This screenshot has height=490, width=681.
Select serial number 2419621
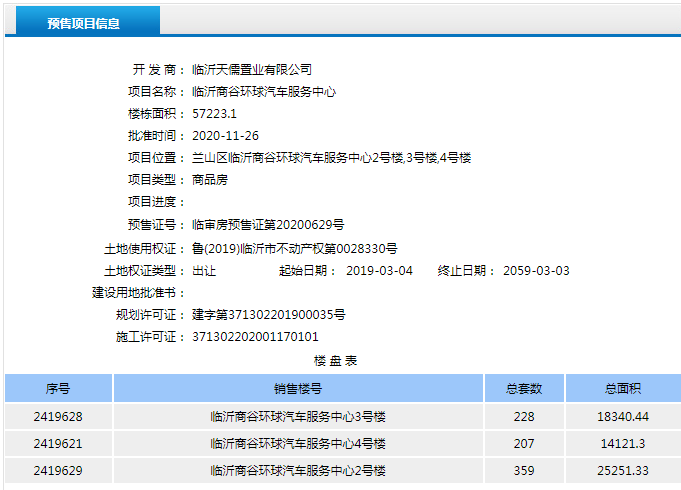pos(58,444)
